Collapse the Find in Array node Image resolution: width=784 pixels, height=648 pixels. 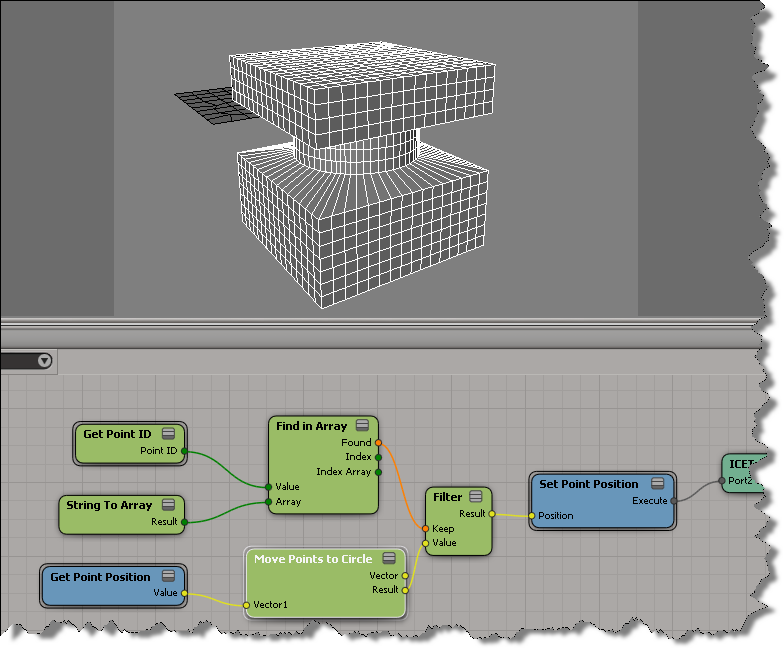[x=362, y=426]
